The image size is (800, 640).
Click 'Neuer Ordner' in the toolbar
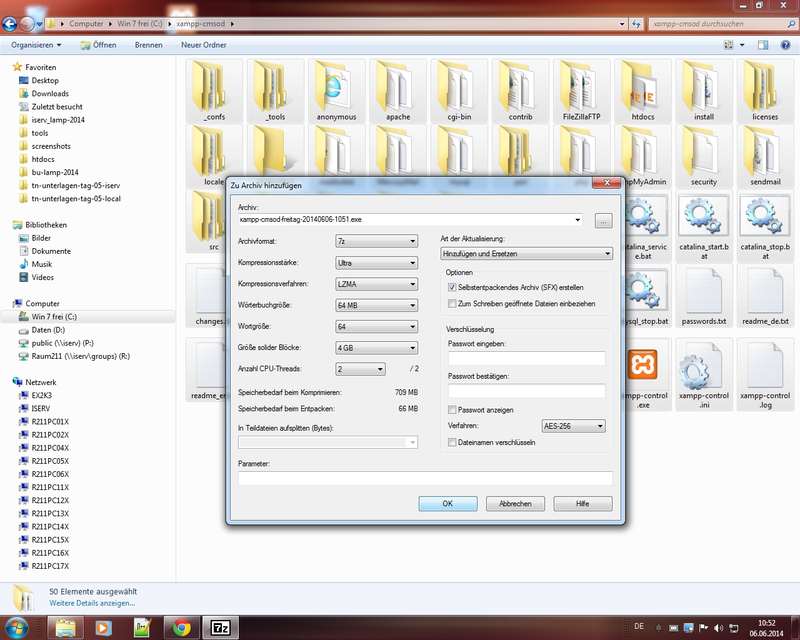[203, 45]
